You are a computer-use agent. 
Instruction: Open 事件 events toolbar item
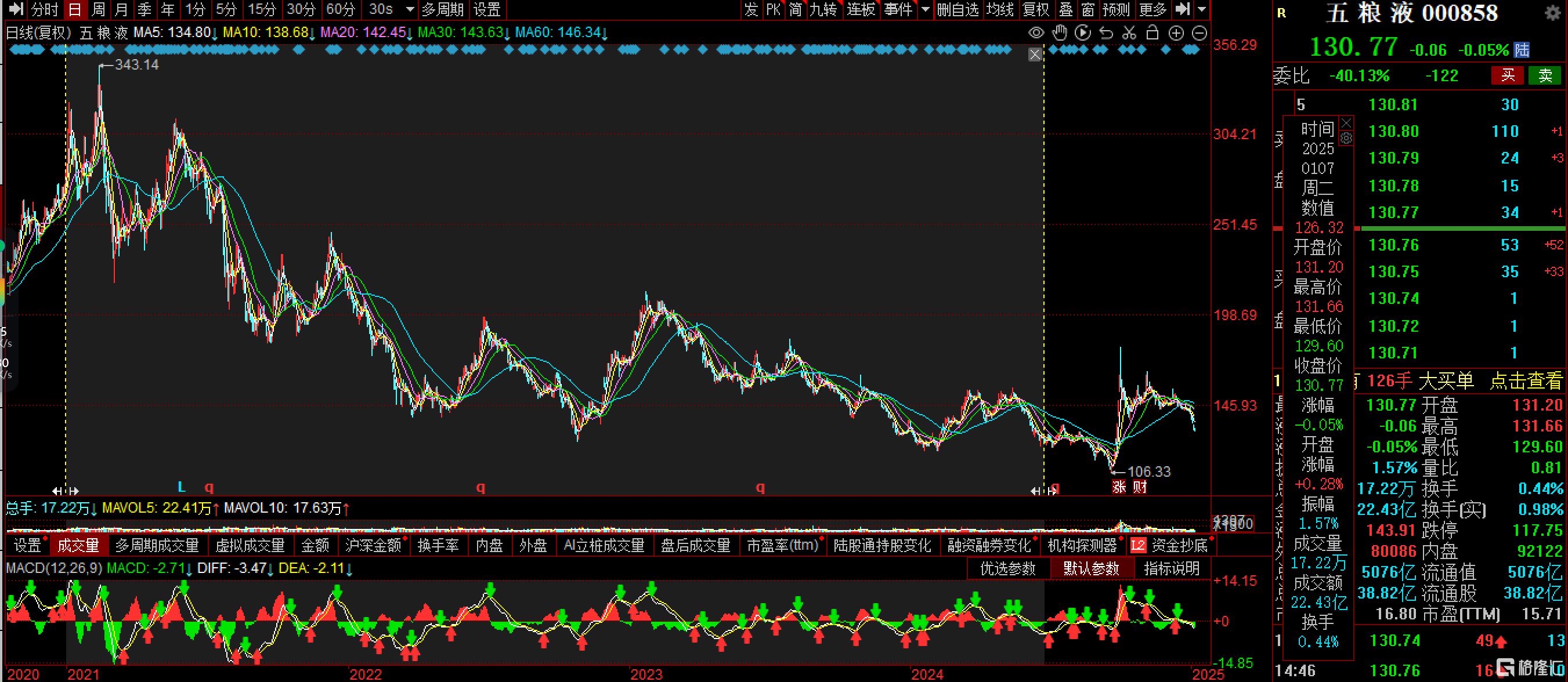[898, 9]
